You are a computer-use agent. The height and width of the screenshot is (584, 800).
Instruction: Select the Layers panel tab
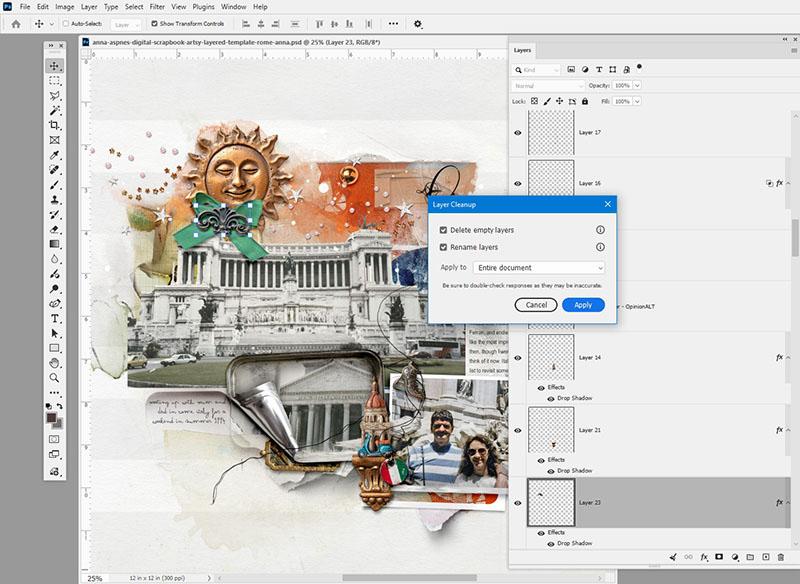[x=522, y=50]
